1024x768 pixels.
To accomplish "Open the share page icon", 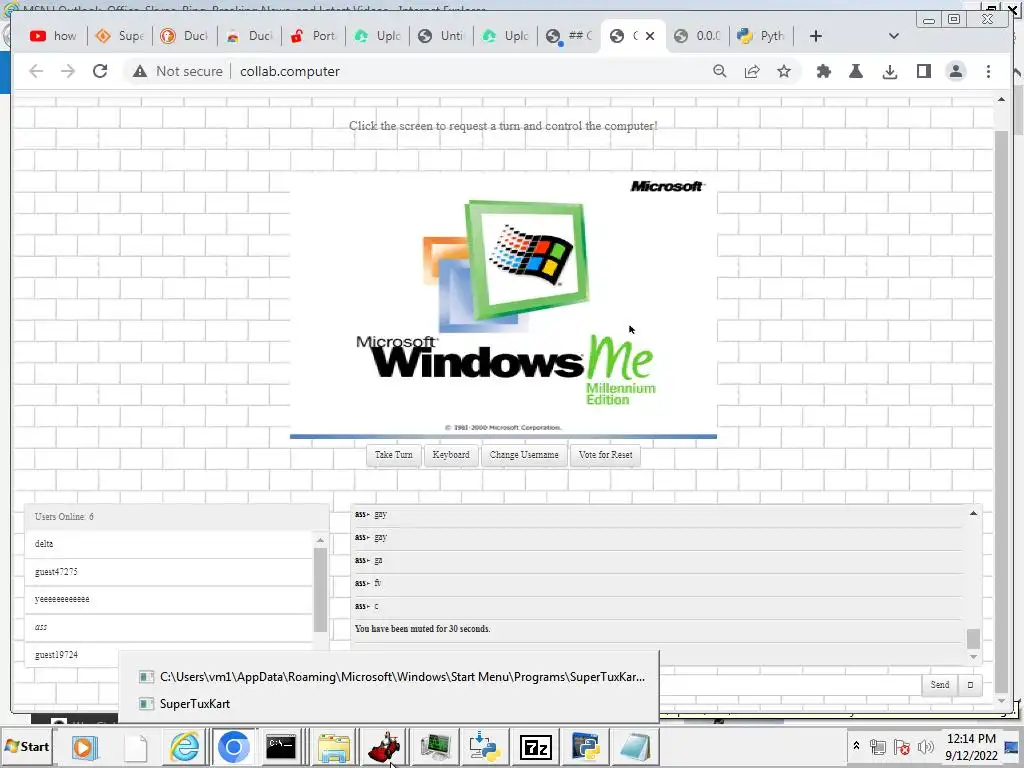I will tap(752, 71).
